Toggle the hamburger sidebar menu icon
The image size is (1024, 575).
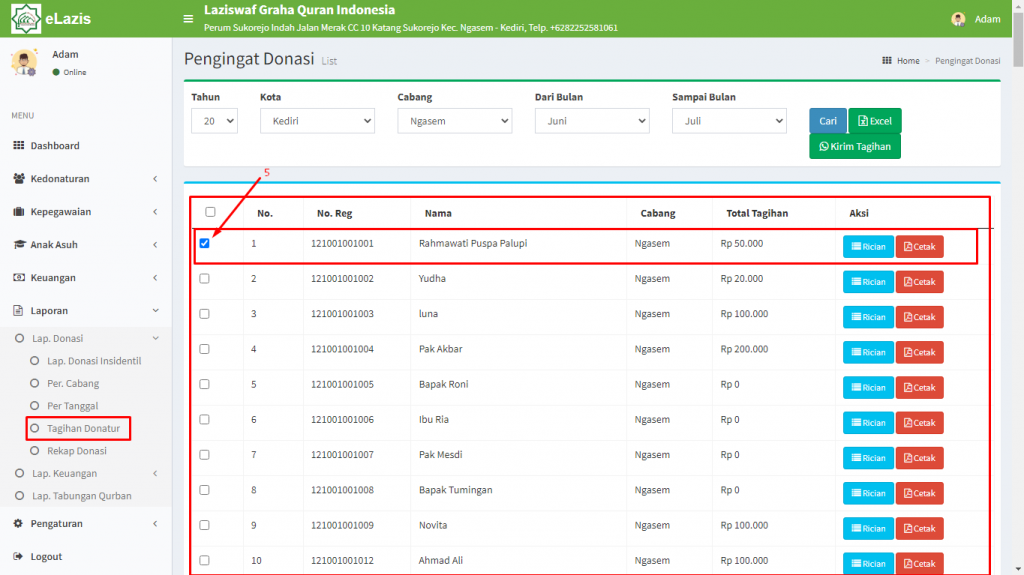click(188, 19)
